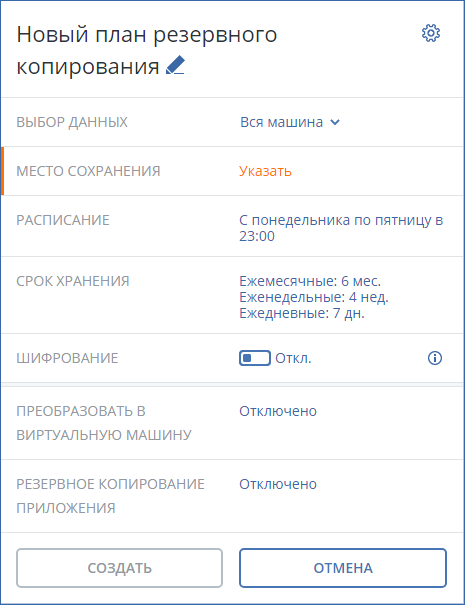Click the plan title Новый план резервного копирования
Viewport: 465px width, 605px height.
pos(147,50)
